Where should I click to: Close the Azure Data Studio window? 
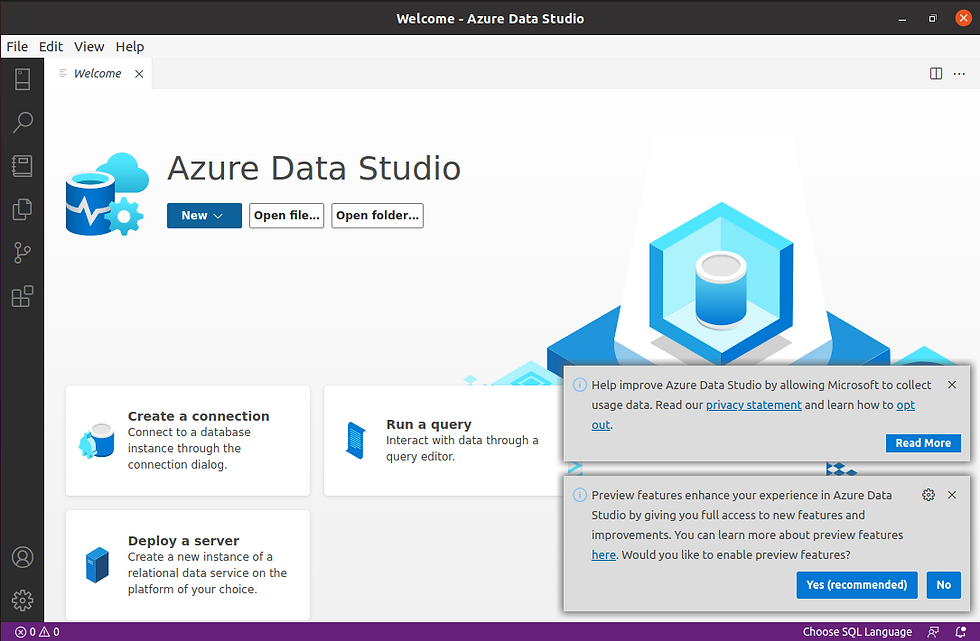point(963,19)
